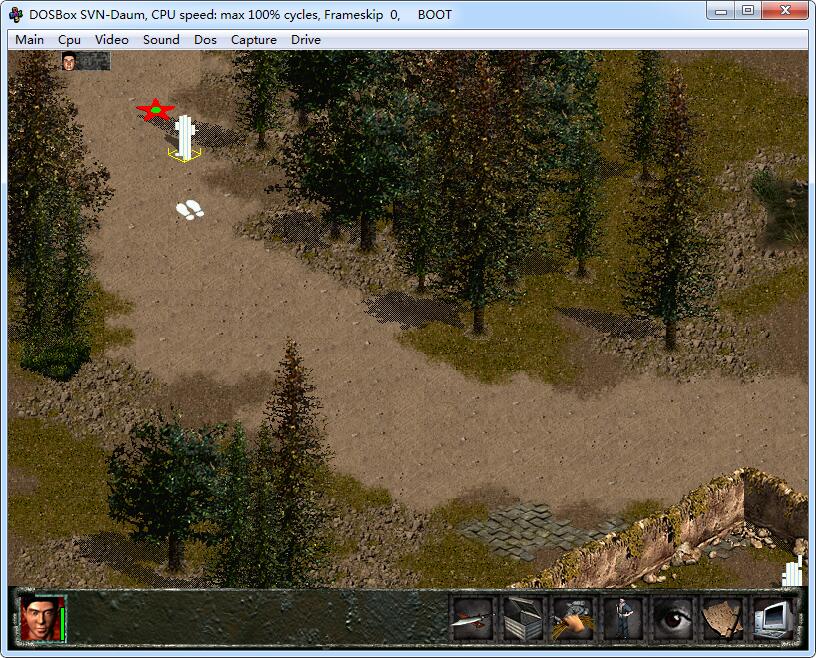Open the Cpu menu
Screen dimensions: 816x658
69,40
